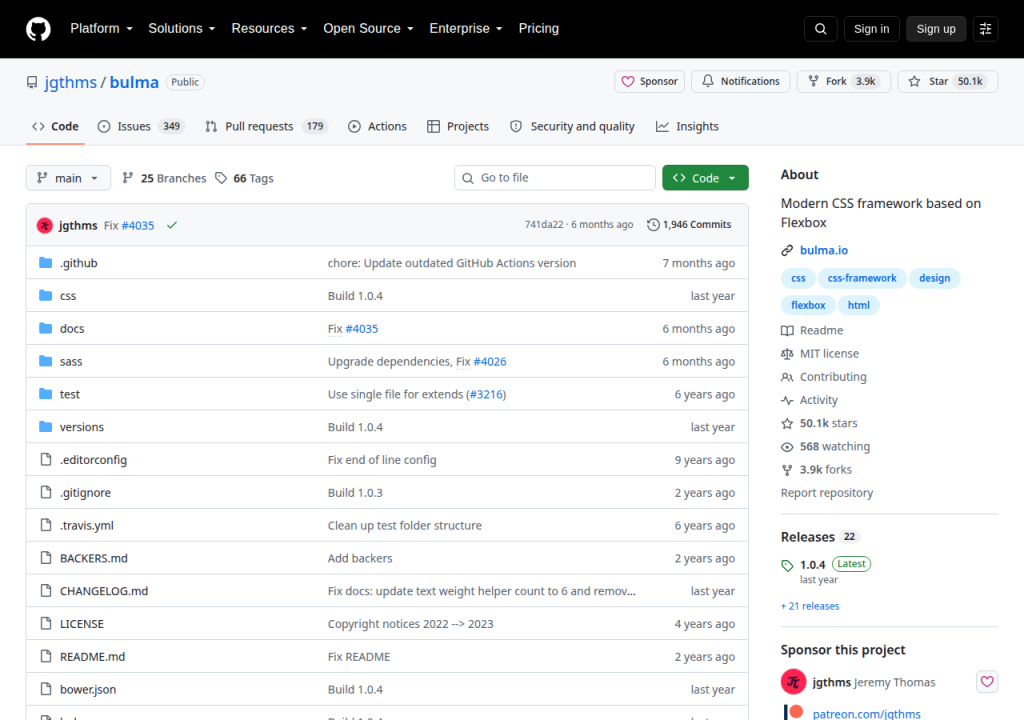Open issue #4035 link in latest commit
The width and height of the screenshot is (1024, 720).
pyautogui.click(x=138, y=225)
